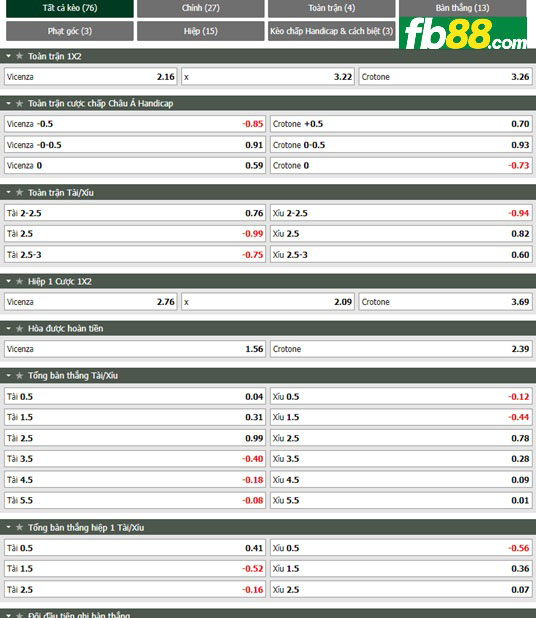Open the Tất cả kèo (76) tab
536x618 pixels.
70,8
